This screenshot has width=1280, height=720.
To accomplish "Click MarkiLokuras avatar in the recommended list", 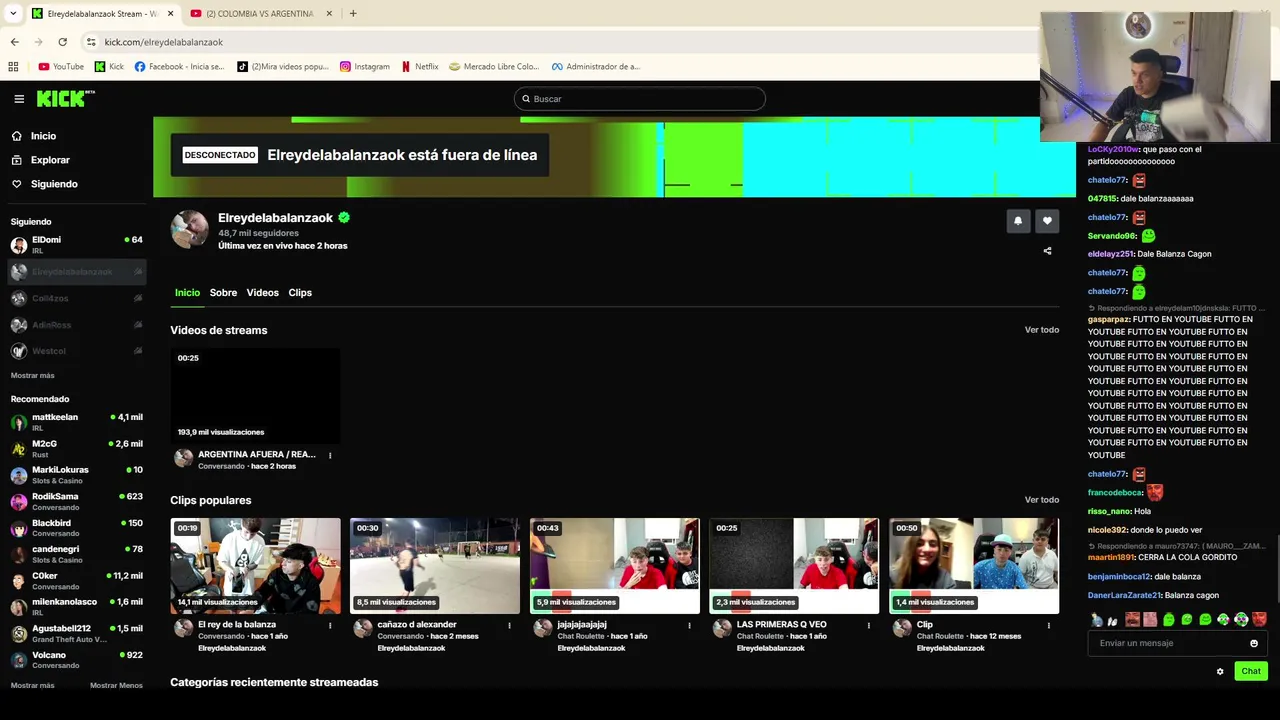I will point(19,475).
